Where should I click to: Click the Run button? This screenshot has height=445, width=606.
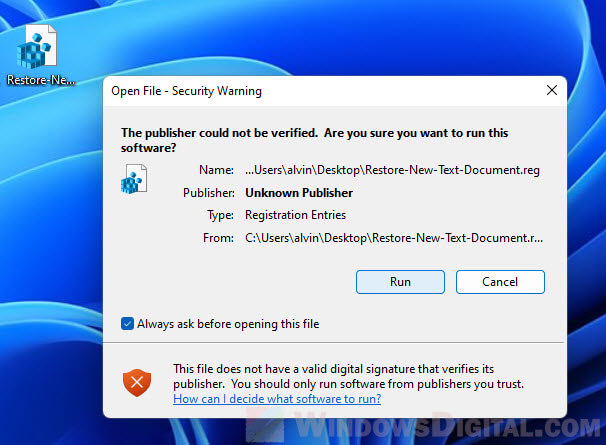click(400, 282)
